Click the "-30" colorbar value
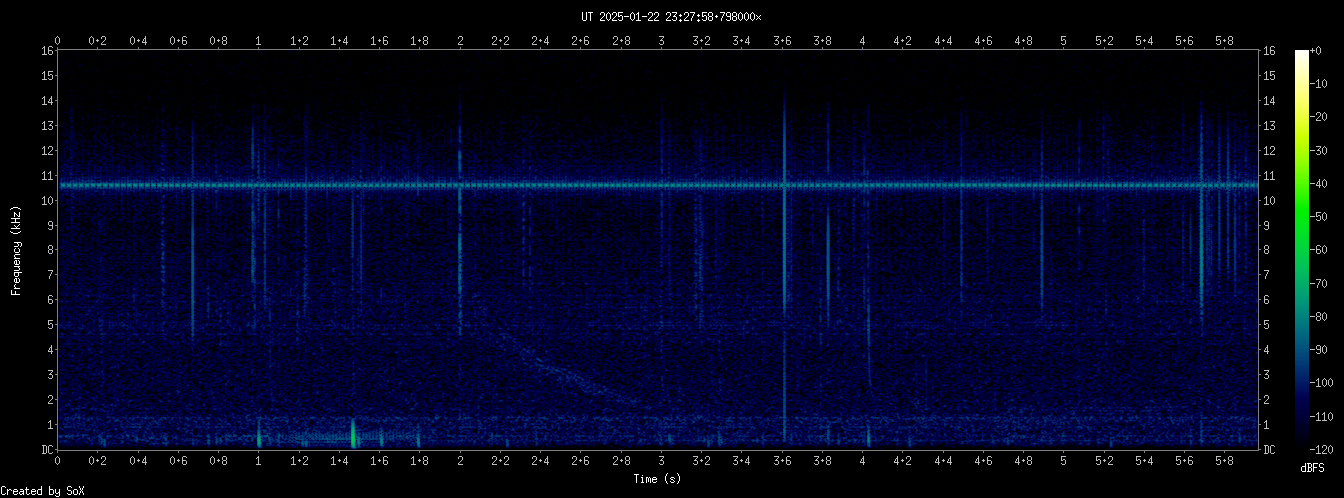Image resolution: width=1344 pixels, height=498 pixels. coord(1319,150)
